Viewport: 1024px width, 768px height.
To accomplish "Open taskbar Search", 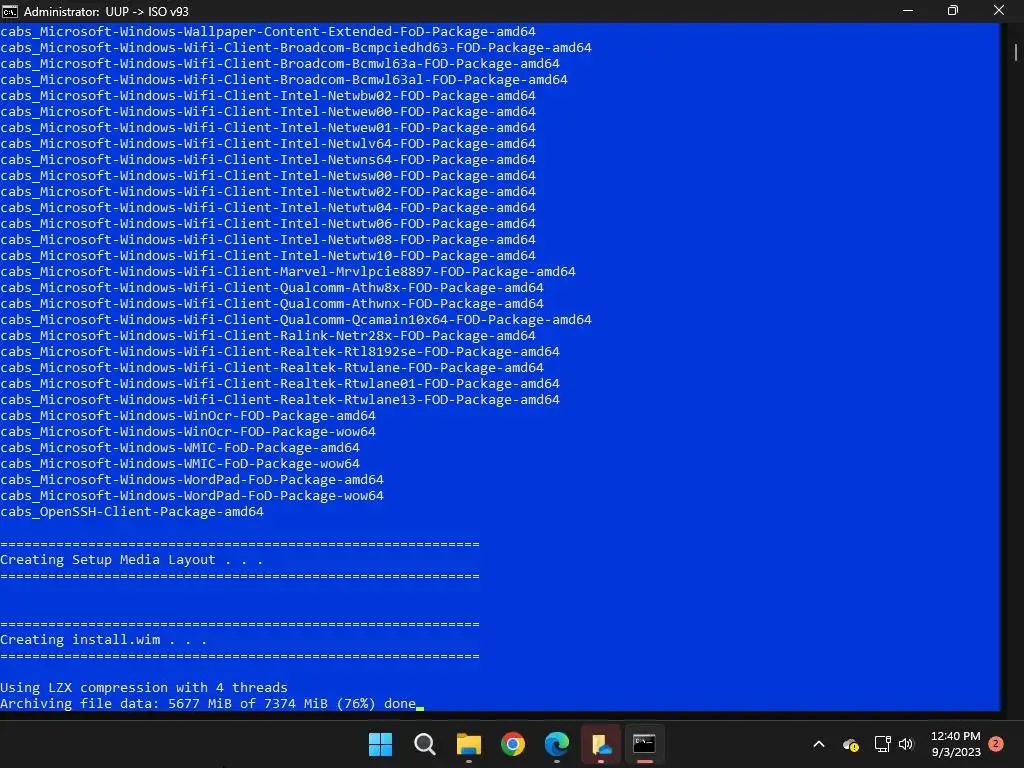I will coord(424,744).
